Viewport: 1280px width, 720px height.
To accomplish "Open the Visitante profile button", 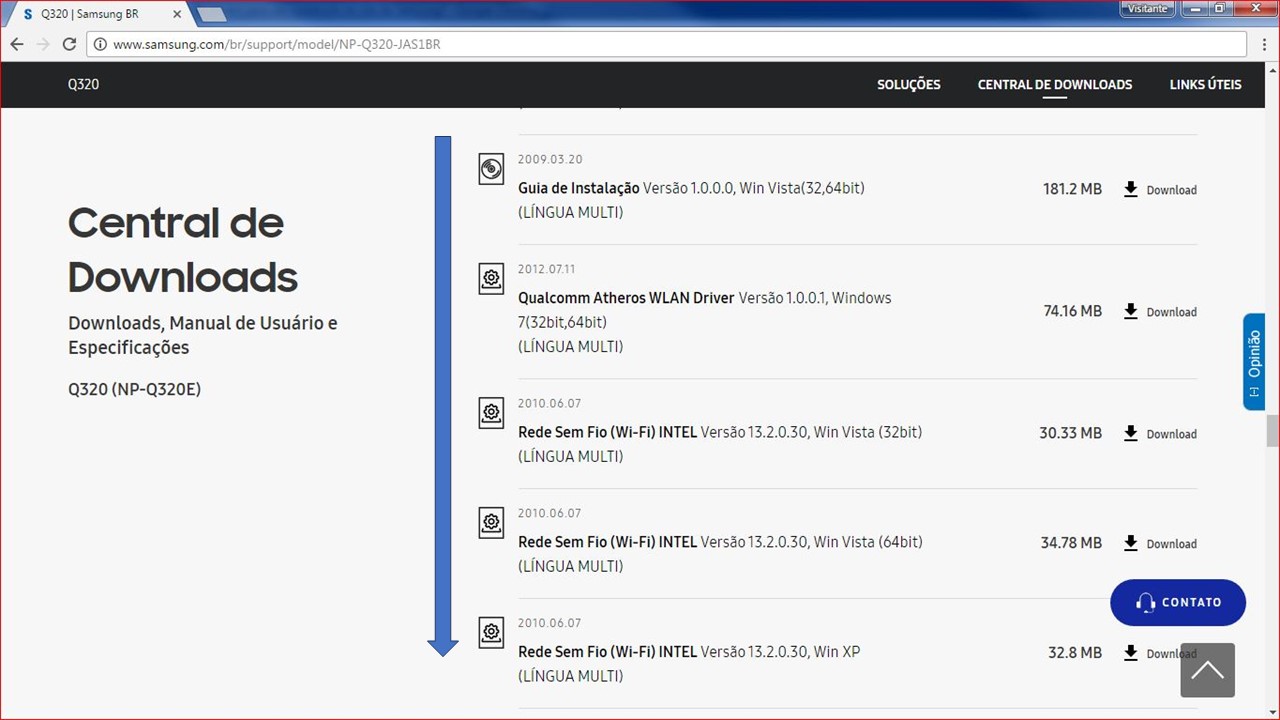I will (1147, 8).
